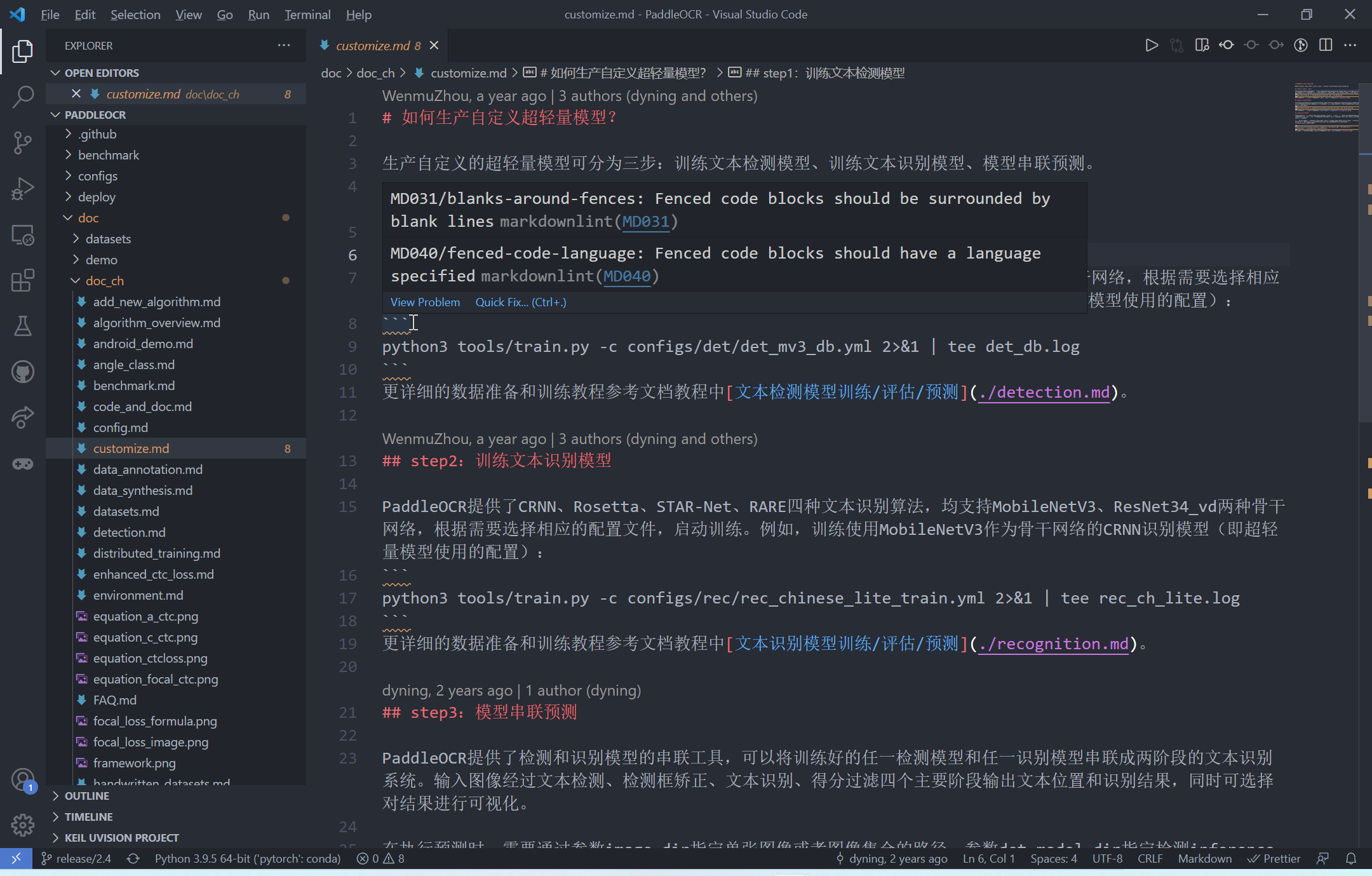This screenshot has width=1372, height=876.
Task: Expand the TIMELINE section
Action: click(176, 817)
